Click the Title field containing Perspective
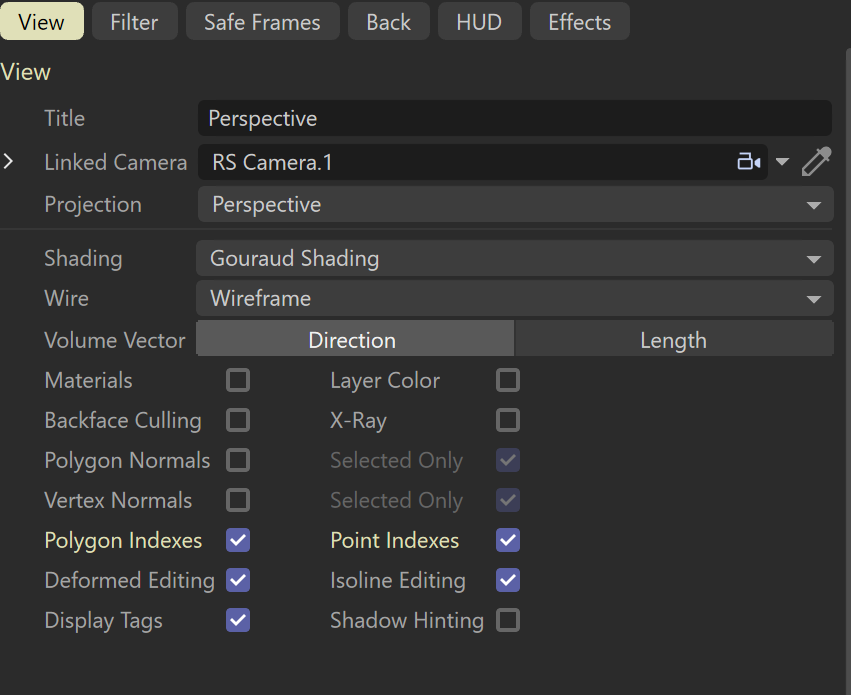Screen dimensions: 851x695 (x=515, y=118)
